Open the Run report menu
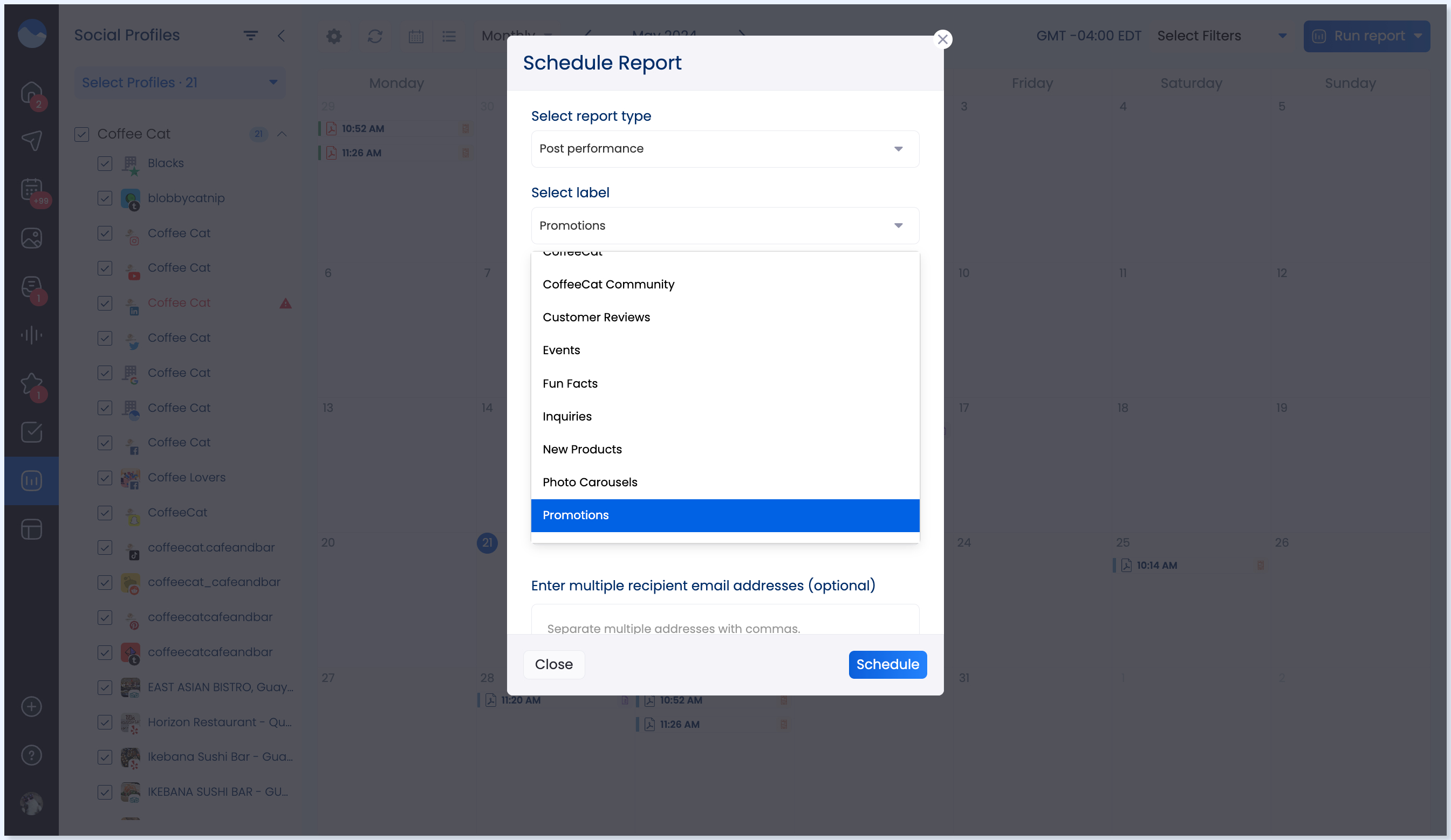The height and width of the screenshot is (840, 1451). 1366,36
